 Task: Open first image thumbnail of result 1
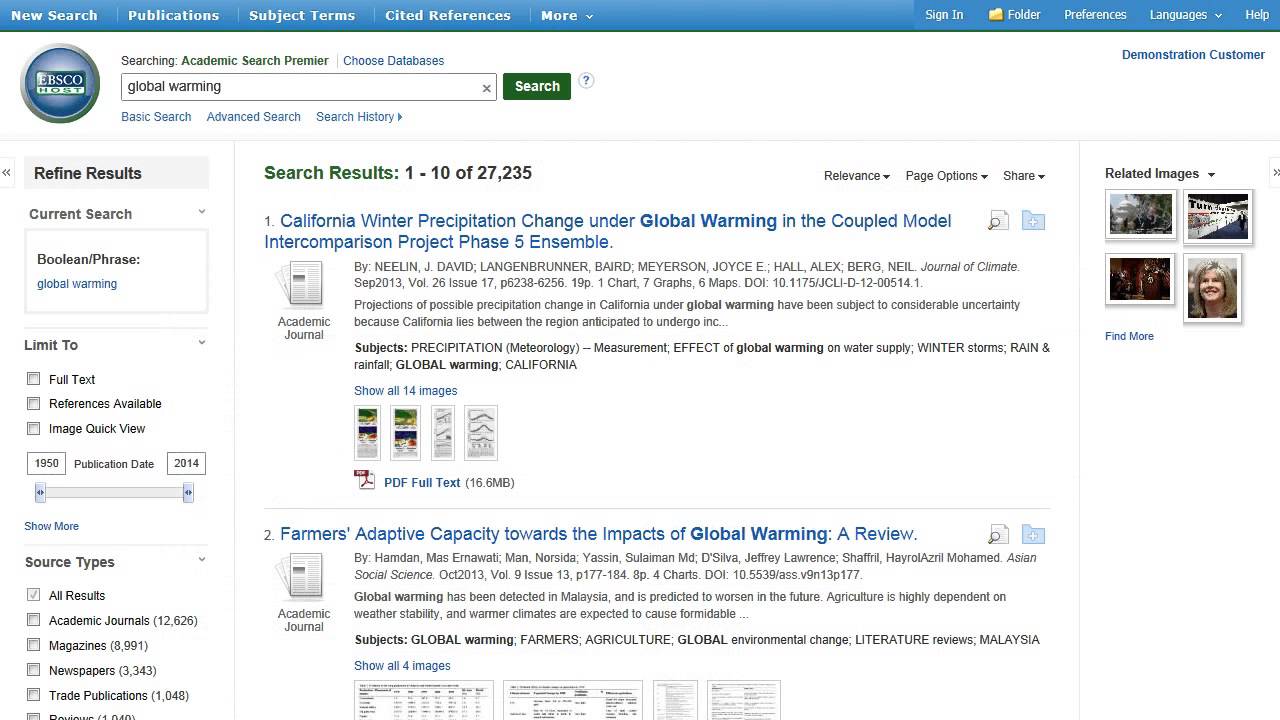pos(367,433)
